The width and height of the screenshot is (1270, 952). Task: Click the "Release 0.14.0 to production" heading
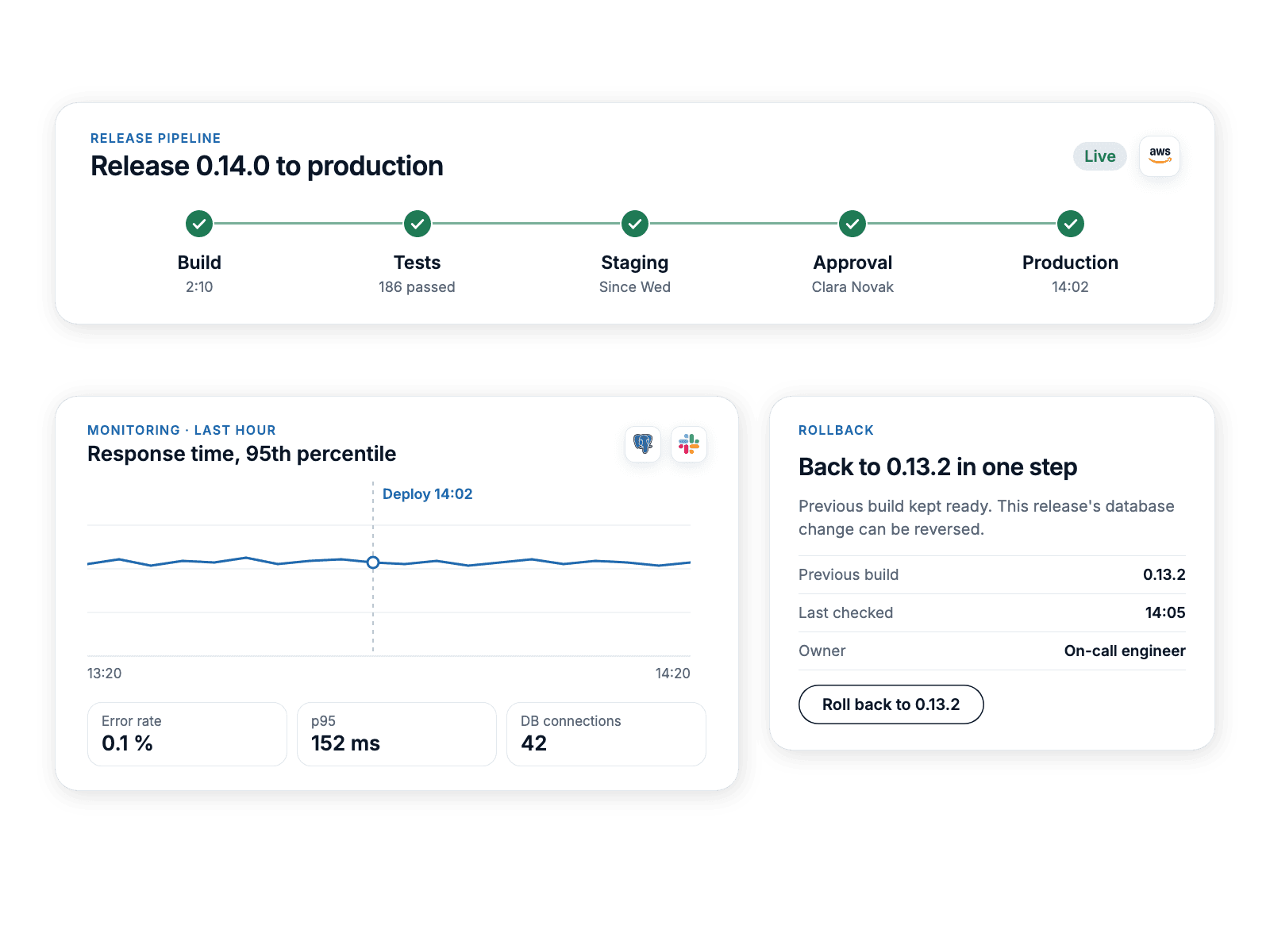pos(267,167)
